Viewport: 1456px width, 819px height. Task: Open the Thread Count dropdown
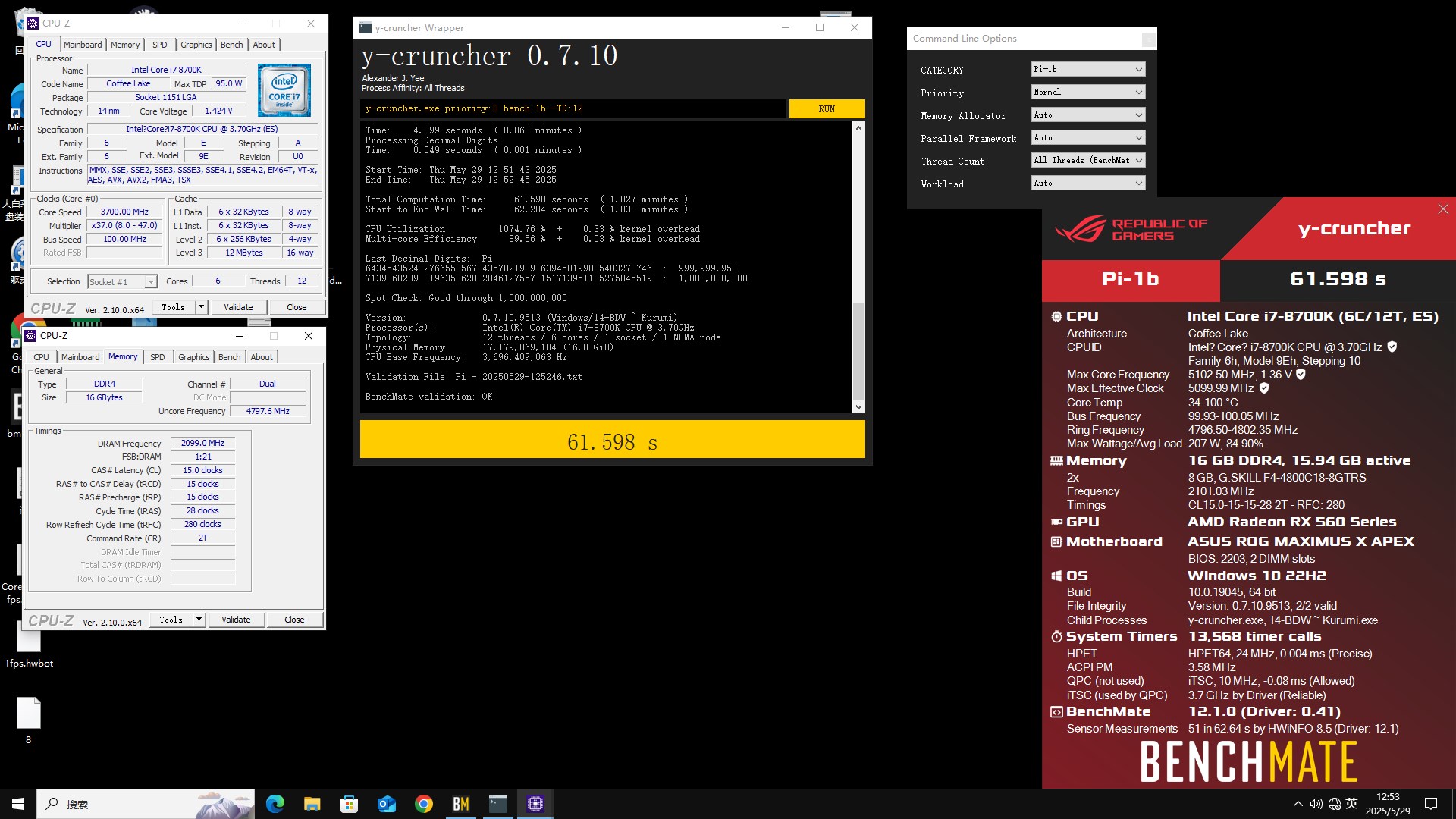click(x=1088, y=160)
